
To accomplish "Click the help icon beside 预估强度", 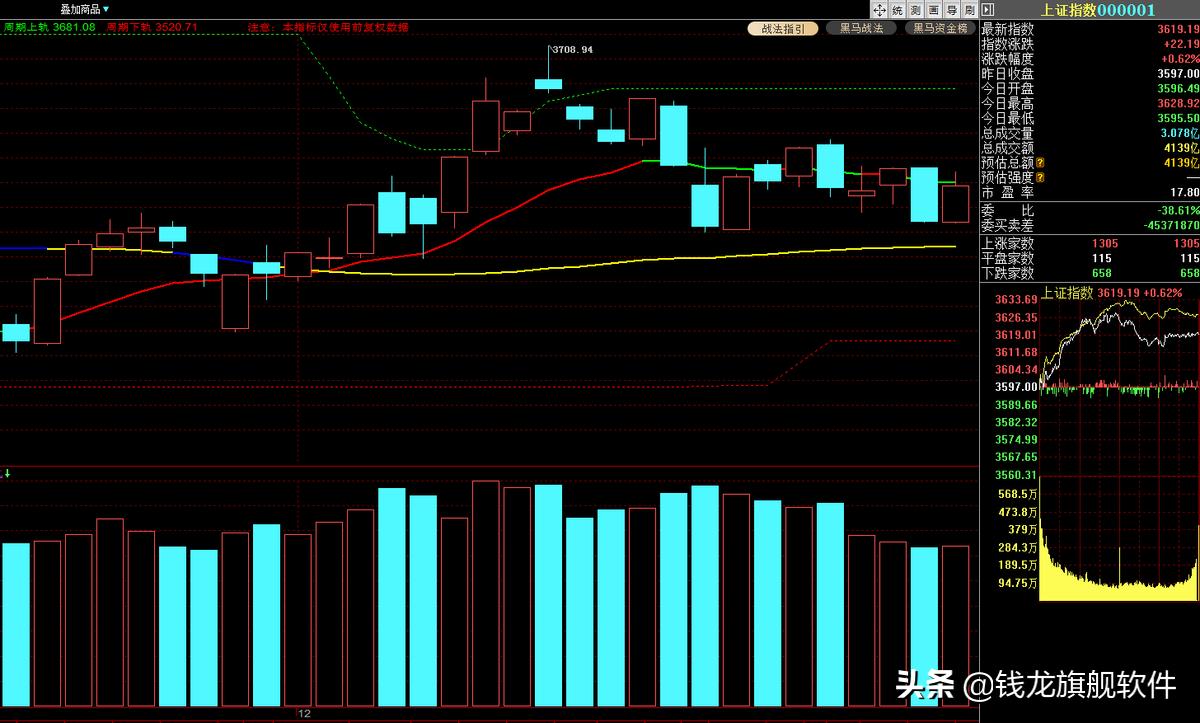I will [x=1040, y=177].
